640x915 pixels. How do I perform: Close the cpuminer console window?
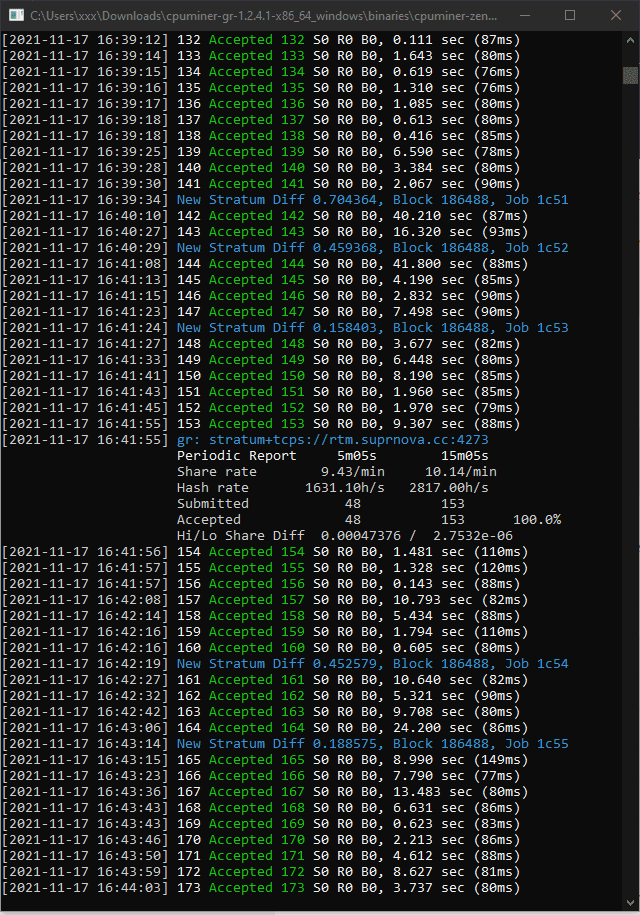616,15
